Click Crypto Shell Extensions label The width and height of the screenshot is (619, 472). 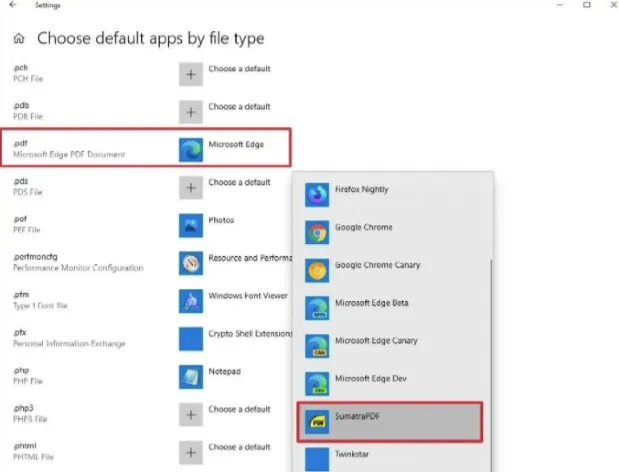(x=250, y=334)
